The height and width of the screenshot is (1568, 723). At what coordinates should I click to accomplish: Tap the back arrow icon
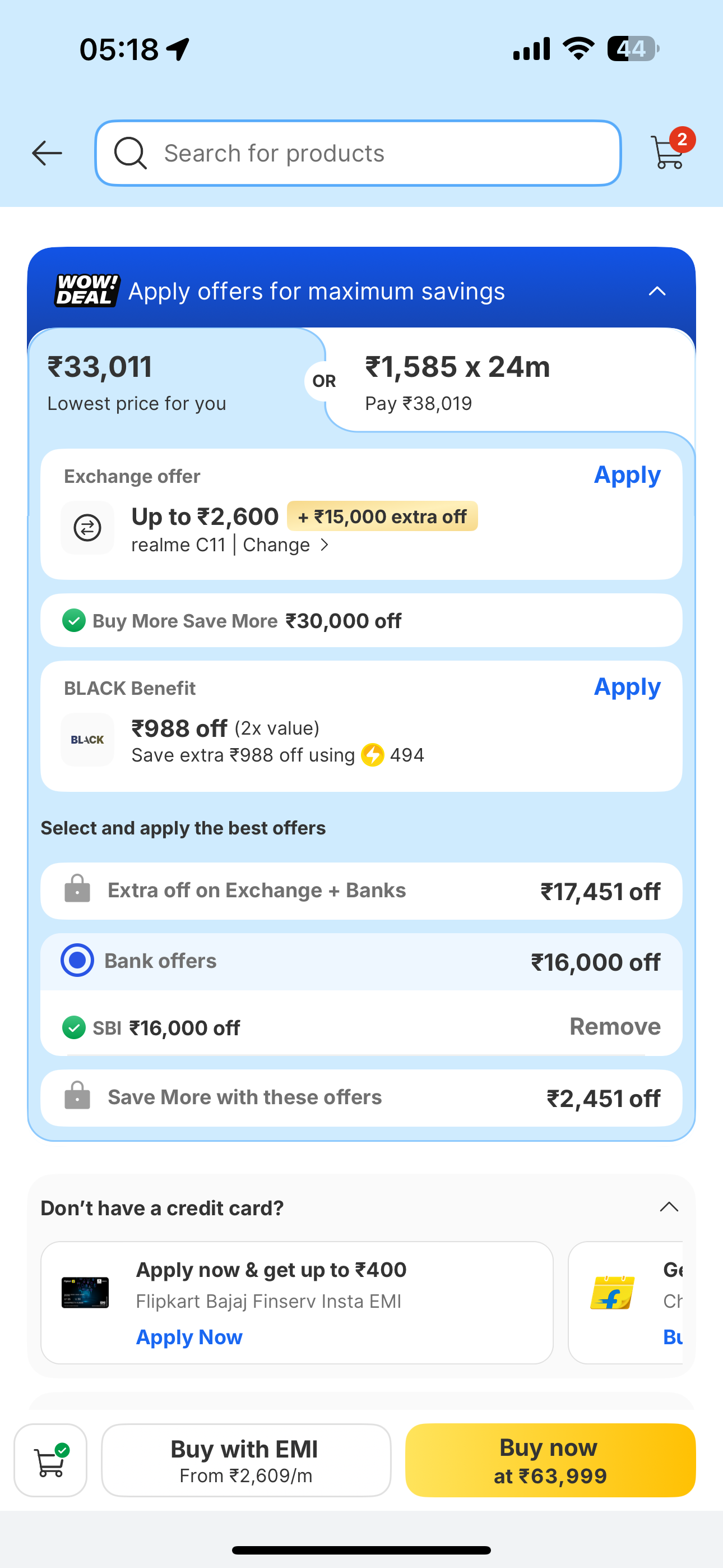click(47, 153)
